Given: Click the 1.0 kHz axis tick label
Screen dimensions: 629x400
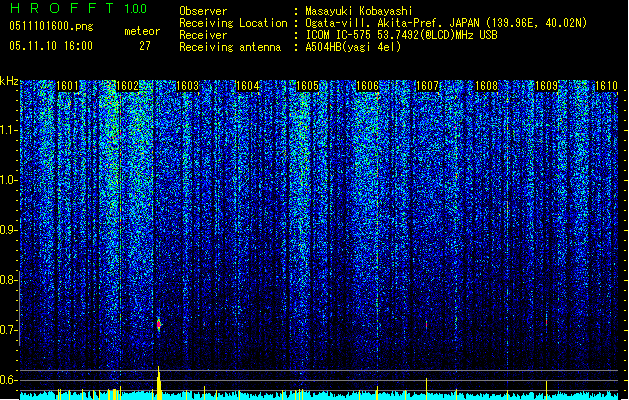Looking at the screenshot, I should [x=9, y=180].
